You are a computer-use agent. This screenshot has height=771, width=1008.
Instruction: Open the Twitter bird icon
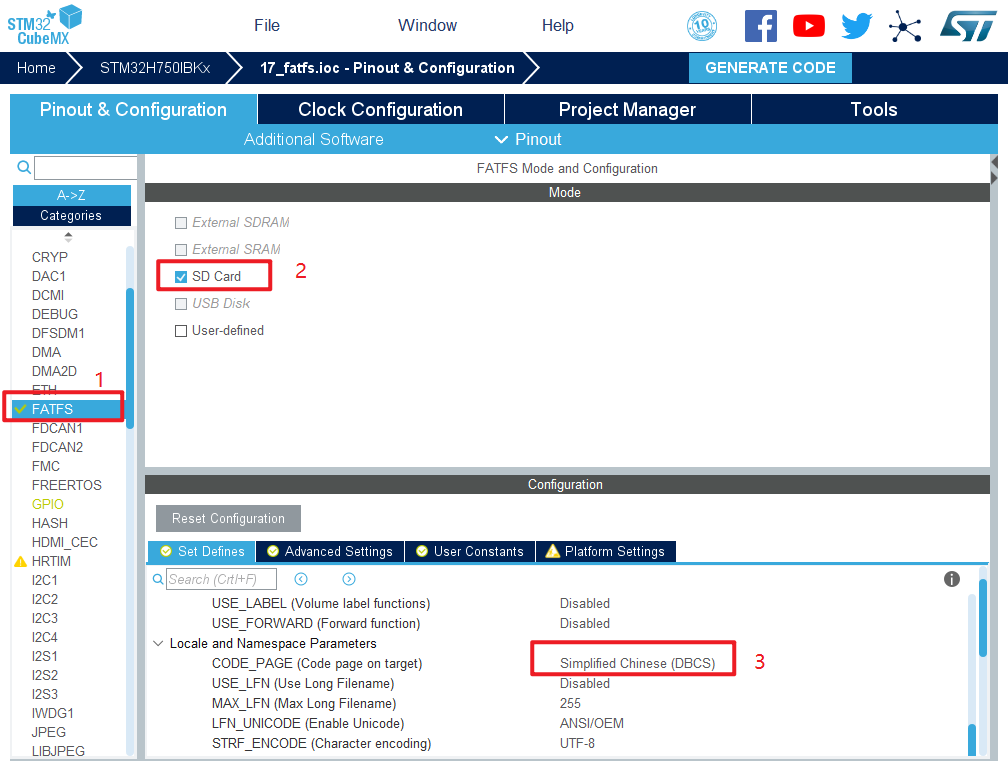pos(857,26)
